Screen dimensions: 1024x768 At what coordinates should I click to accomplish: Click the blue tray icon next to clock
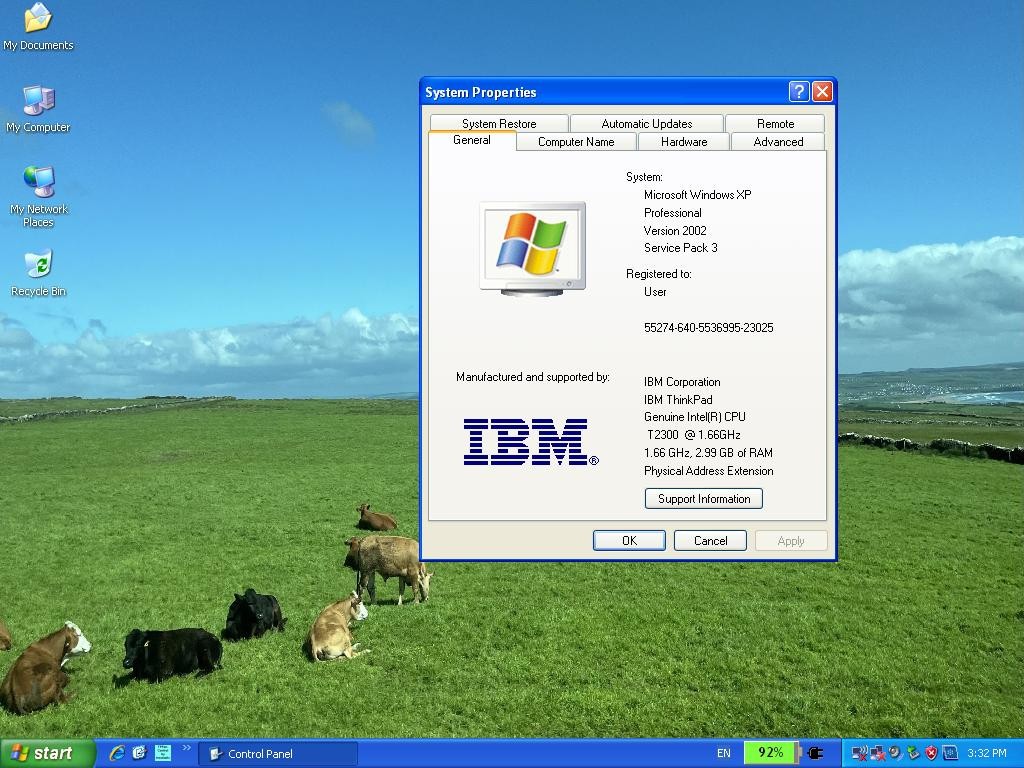(x=950, y=753)
